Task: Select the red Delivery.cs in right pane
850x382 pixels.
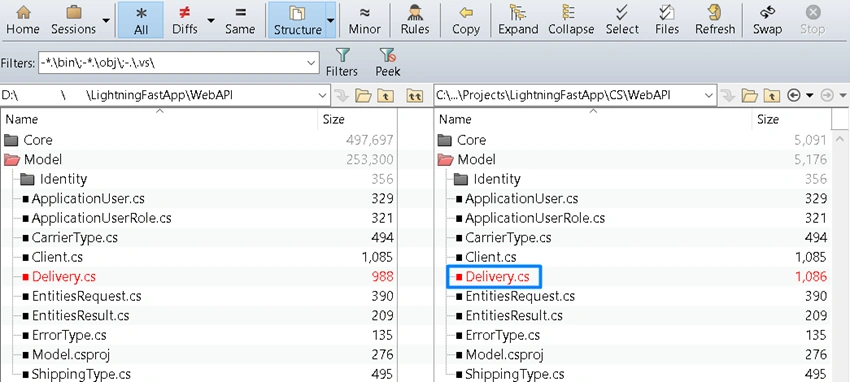Action: tap(497, 277)
